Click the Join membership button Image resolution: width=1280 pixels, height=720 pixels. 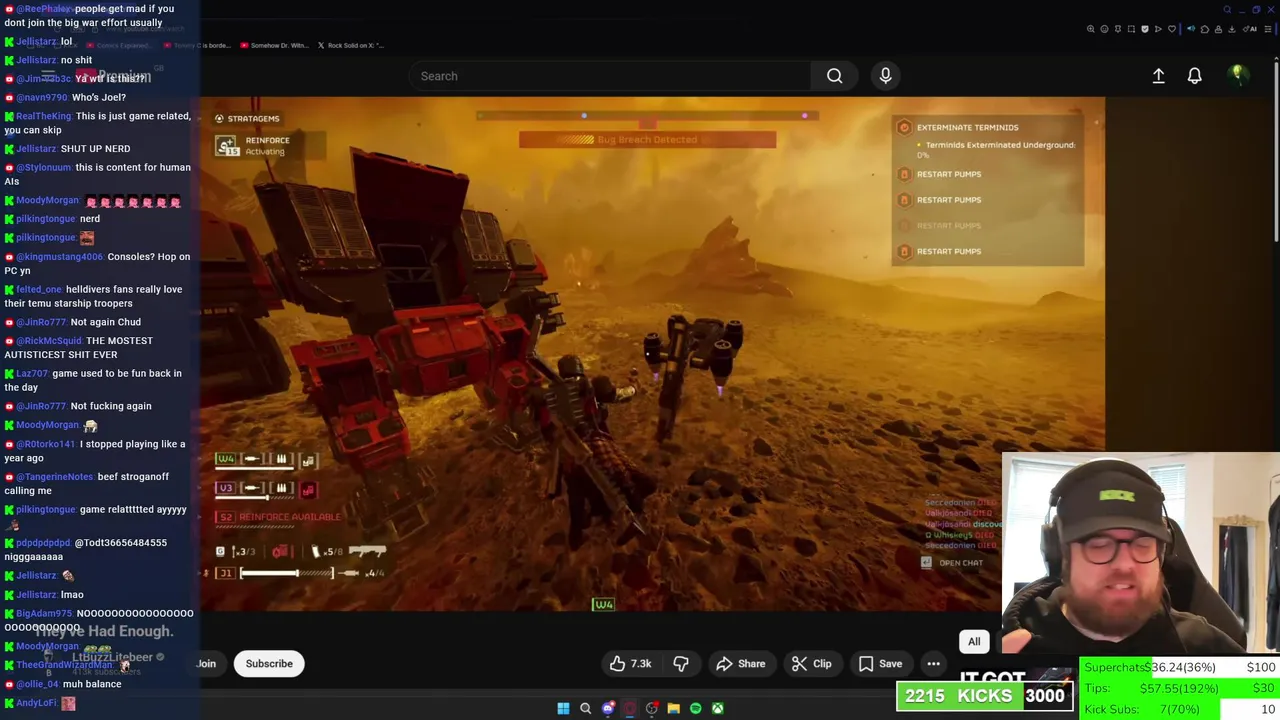[x=208, y=664]
